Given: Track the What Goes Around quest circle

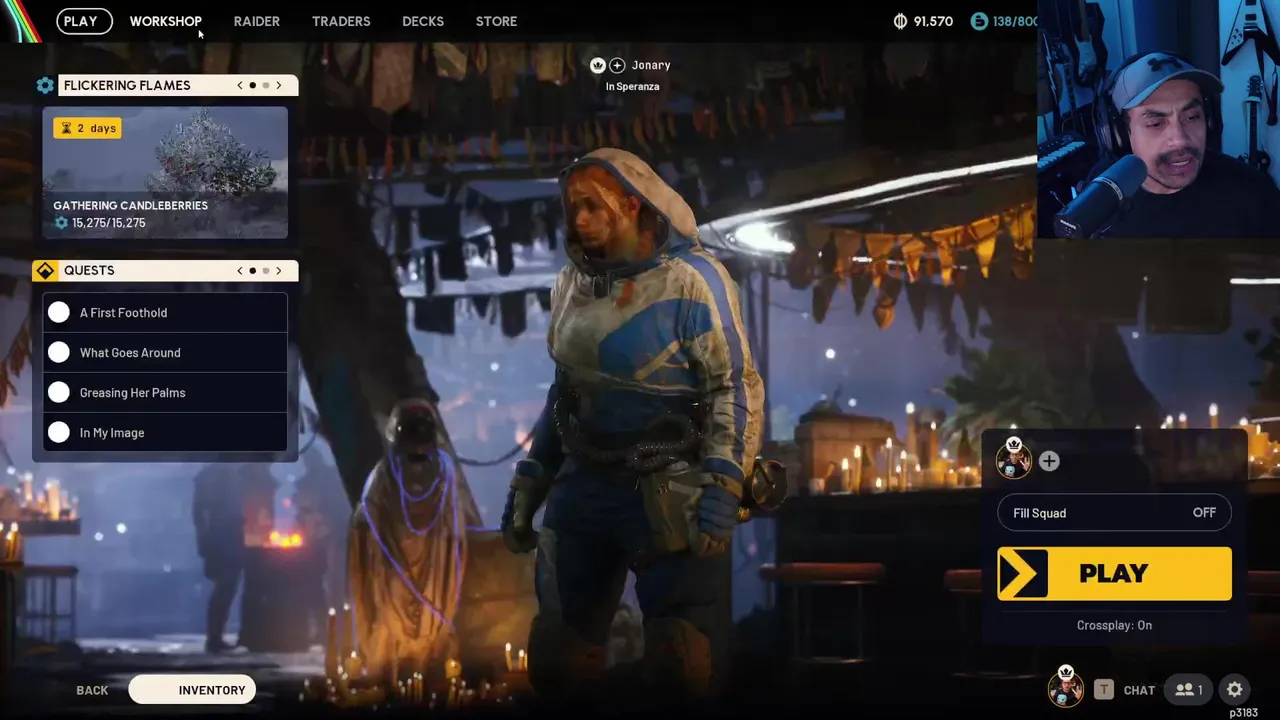Looking at the screenshot, I should (x=59, y=353).
